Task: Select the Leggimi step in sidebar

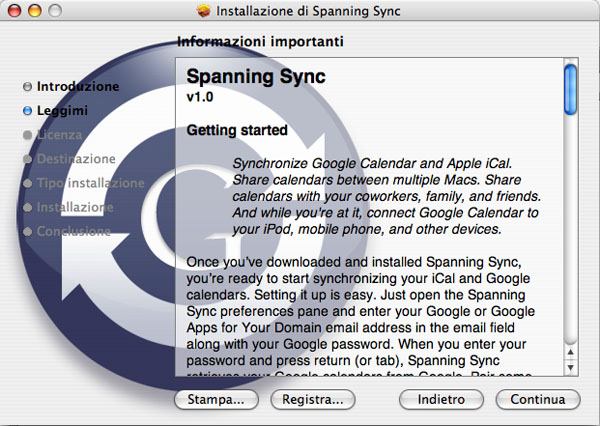Action: point(62,111)
